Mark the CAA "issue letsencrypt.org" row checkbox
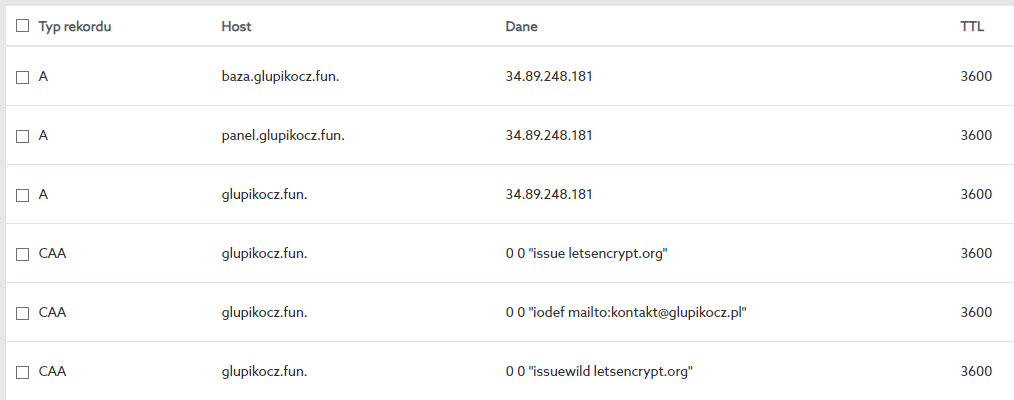The height and width of the screenshot is (400, 1014). 23,254
